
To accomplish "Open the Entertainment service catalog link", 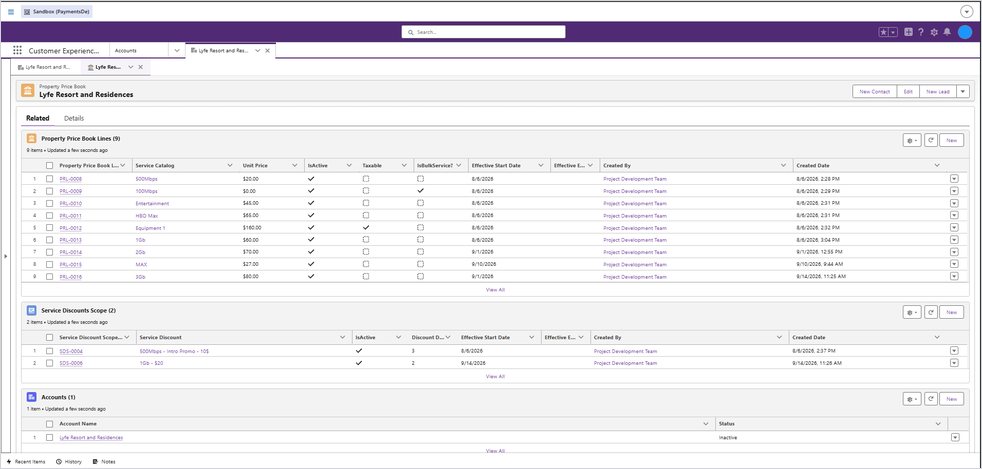I will click(152, 204).
